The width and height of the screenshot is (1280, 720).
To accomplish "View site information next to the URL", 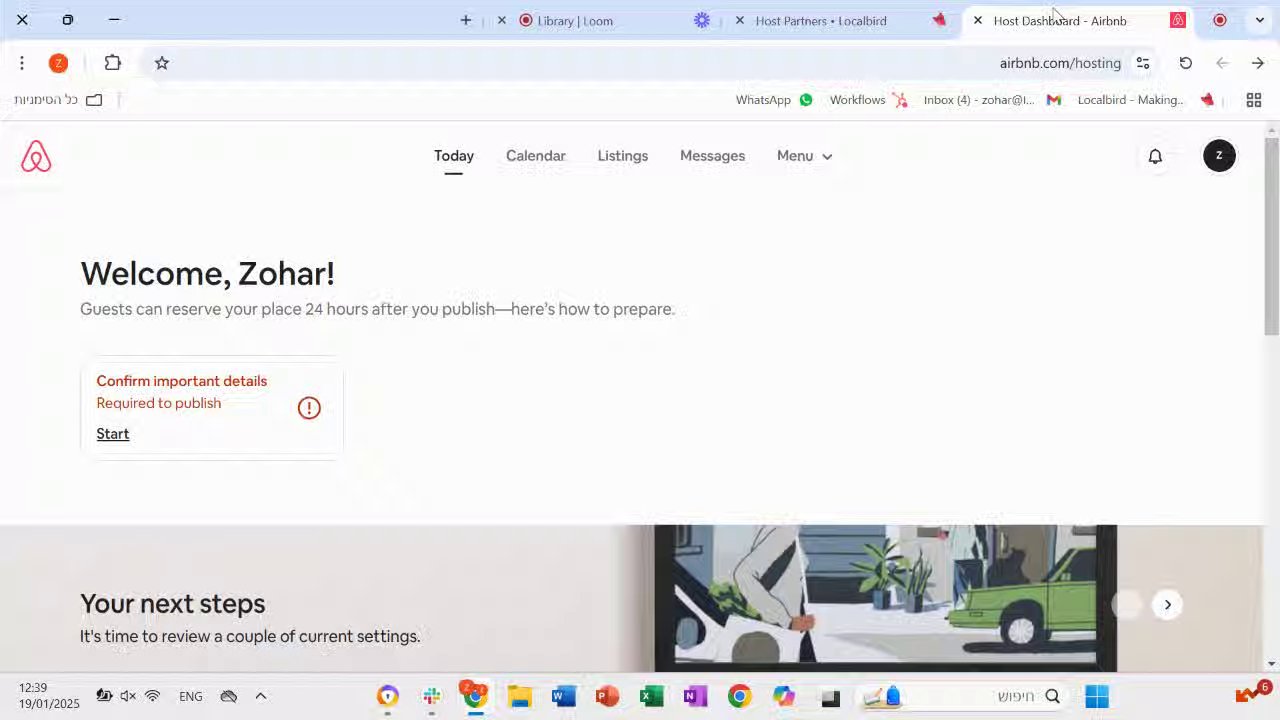I will point(1142,63).
